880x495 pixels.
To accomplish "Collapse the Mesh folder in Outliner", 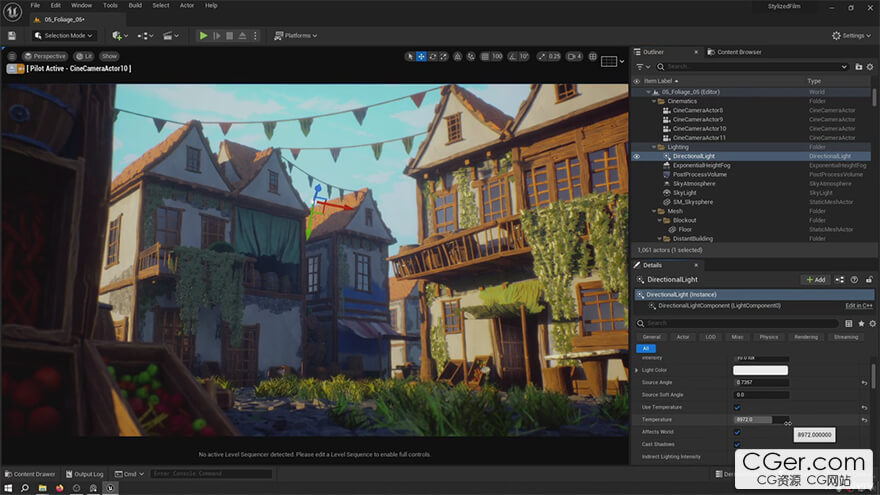I will click(x=654, y=212).
